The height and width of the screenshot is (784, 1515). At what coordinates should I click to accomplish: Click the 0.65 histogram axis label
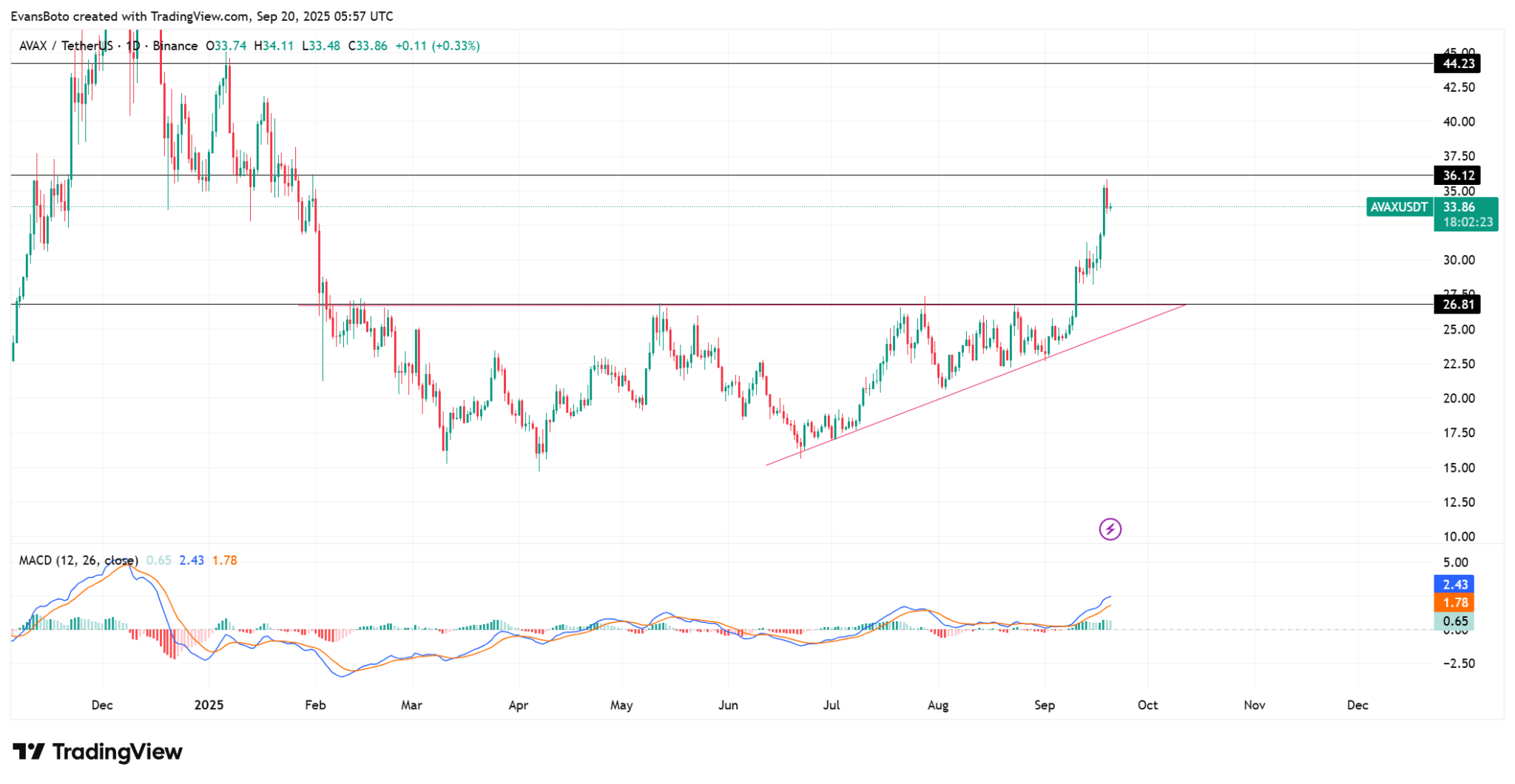[1454, 621]
